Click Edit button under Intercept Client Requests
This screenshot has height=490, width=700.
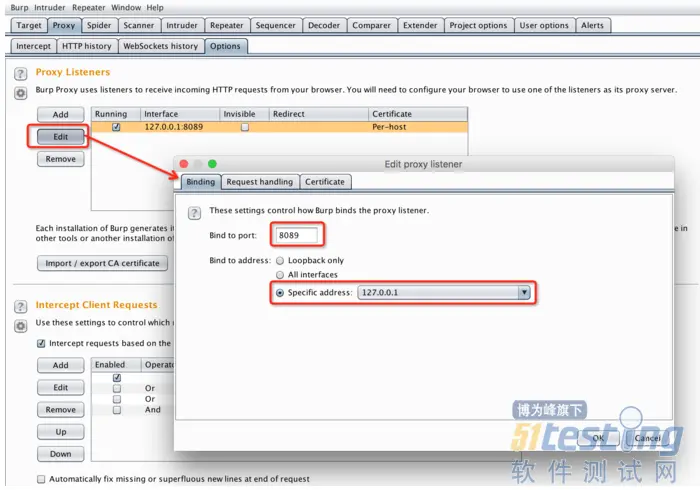(x=61, y=387)
